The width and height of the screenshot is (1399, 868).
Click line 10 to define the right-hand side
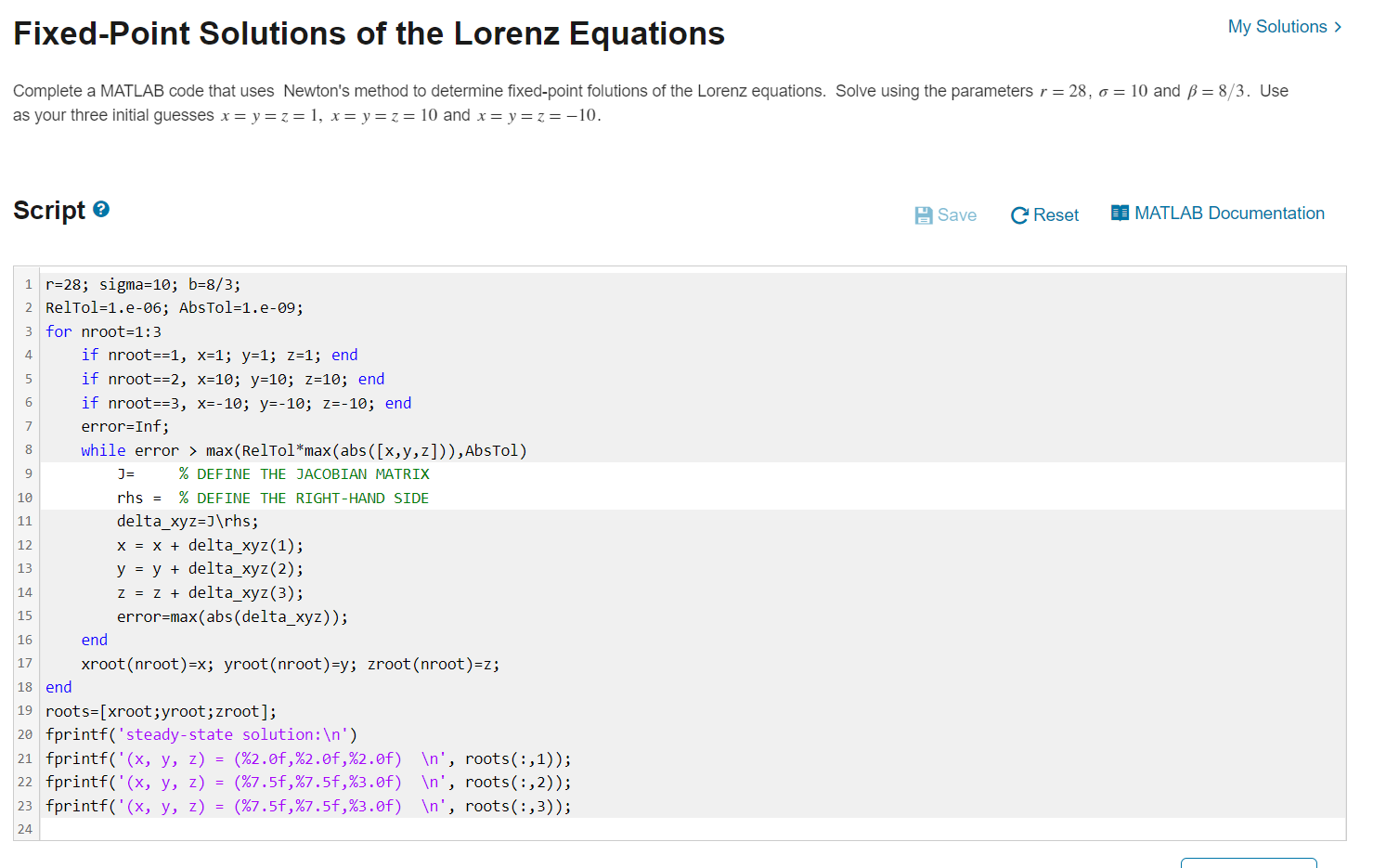tap(269, 498)
